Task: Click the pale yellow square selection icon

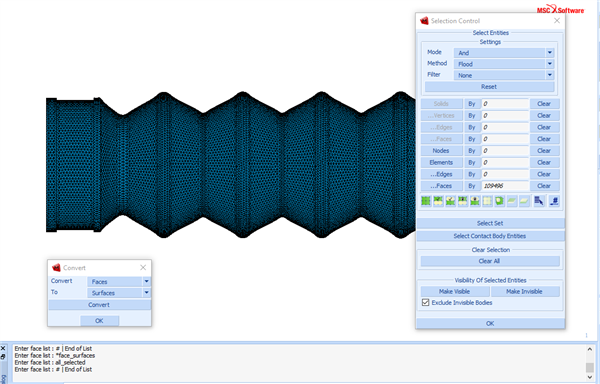Action: pos(487,201)
